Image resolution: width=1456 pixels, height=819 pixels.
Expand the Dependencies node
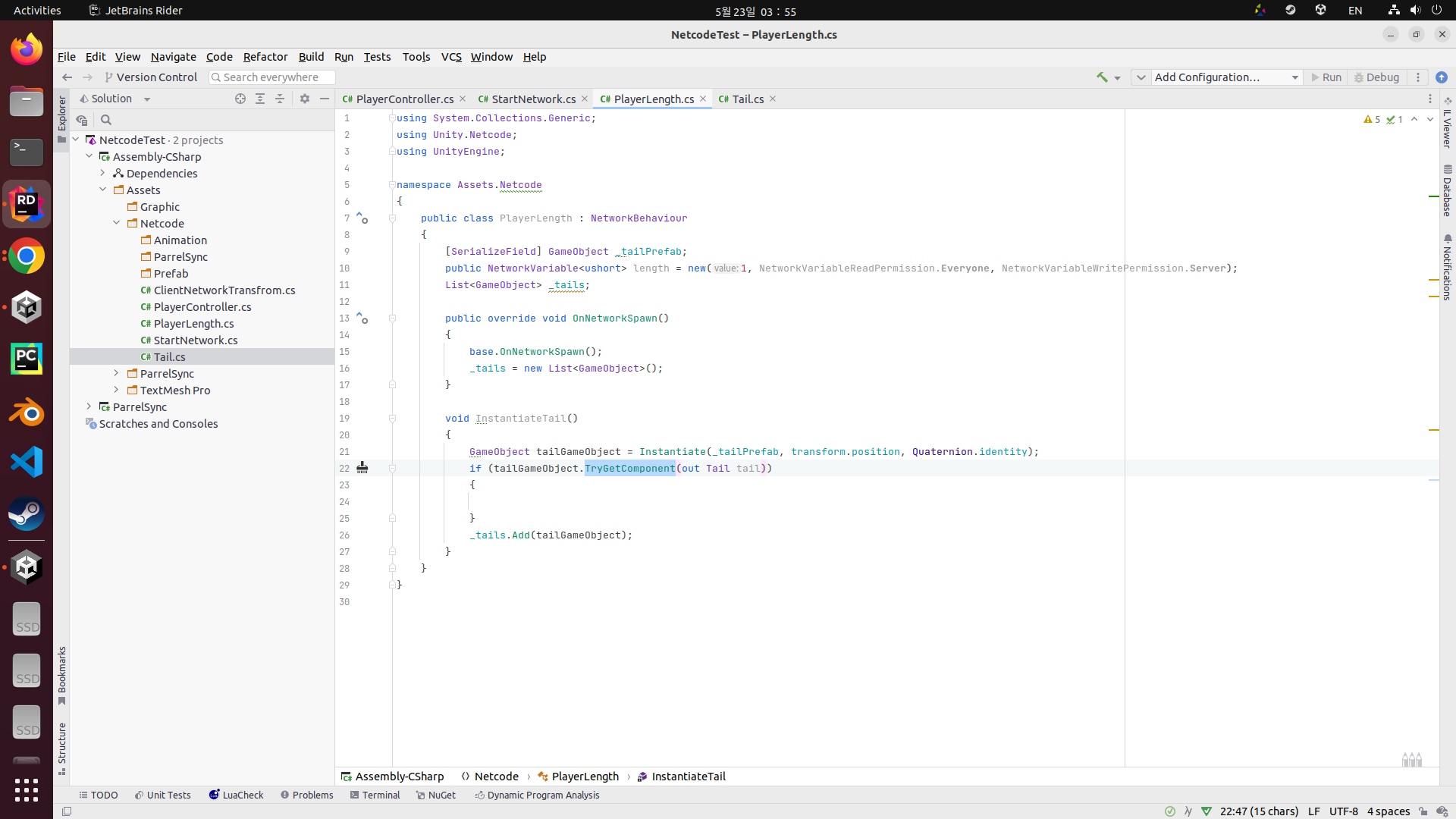point(103,173)
